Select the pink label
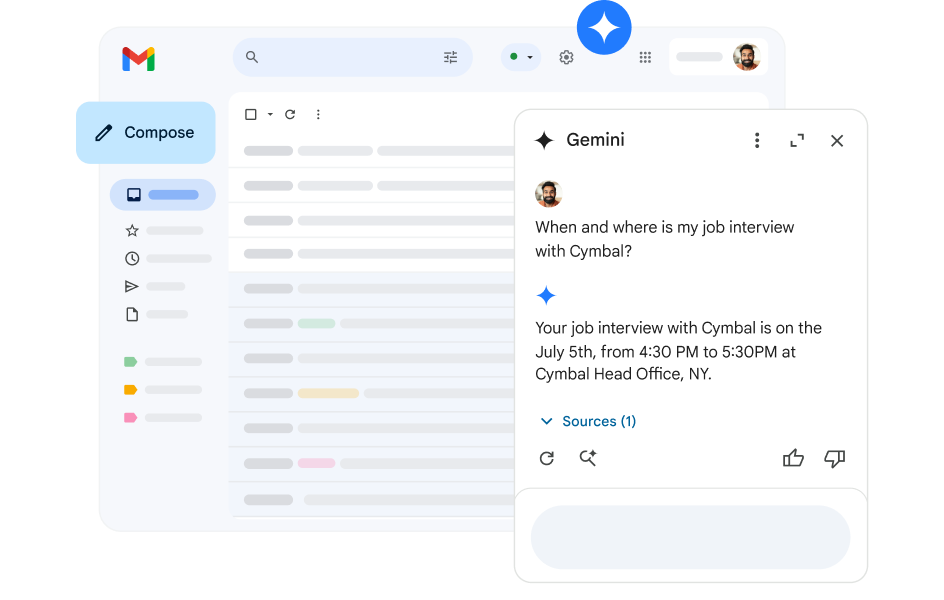 (130, 418)
